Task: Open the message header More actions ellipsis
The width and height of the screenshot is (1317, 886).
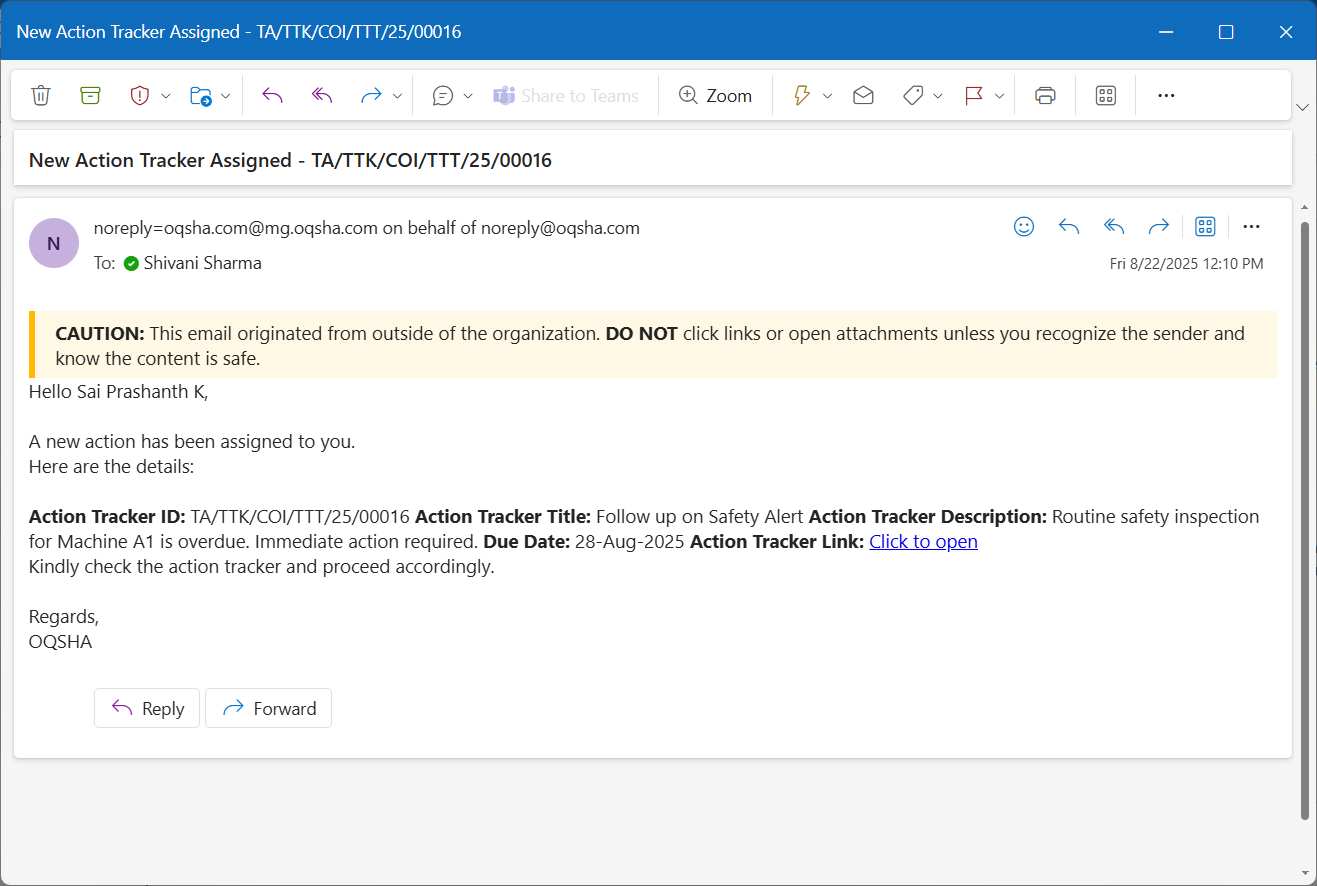Action: [1251, 227]
